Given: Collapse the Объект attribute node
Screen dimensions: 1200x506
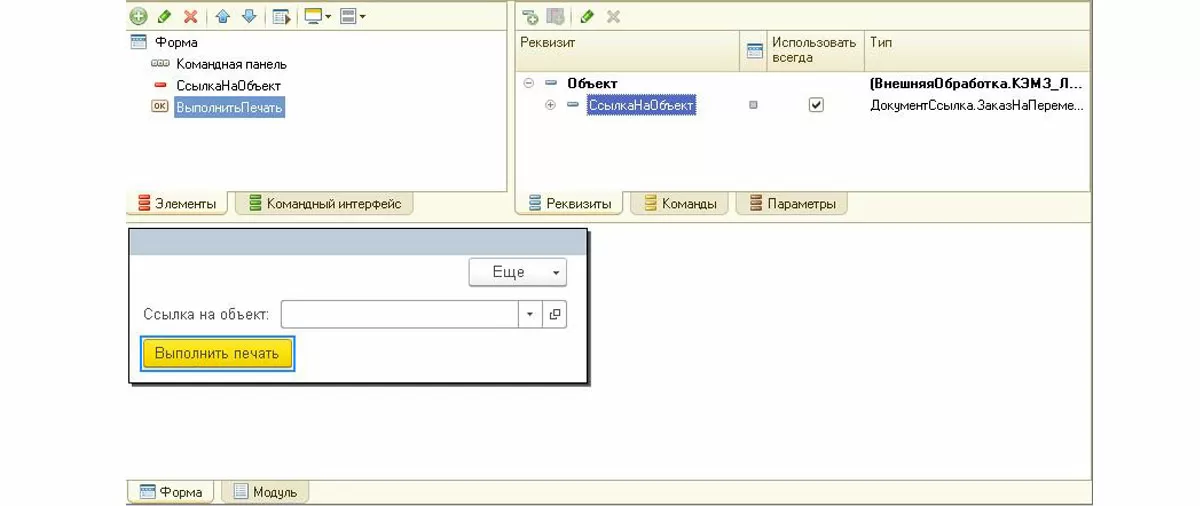Looking at the screenshot, I should click(529, 83).
